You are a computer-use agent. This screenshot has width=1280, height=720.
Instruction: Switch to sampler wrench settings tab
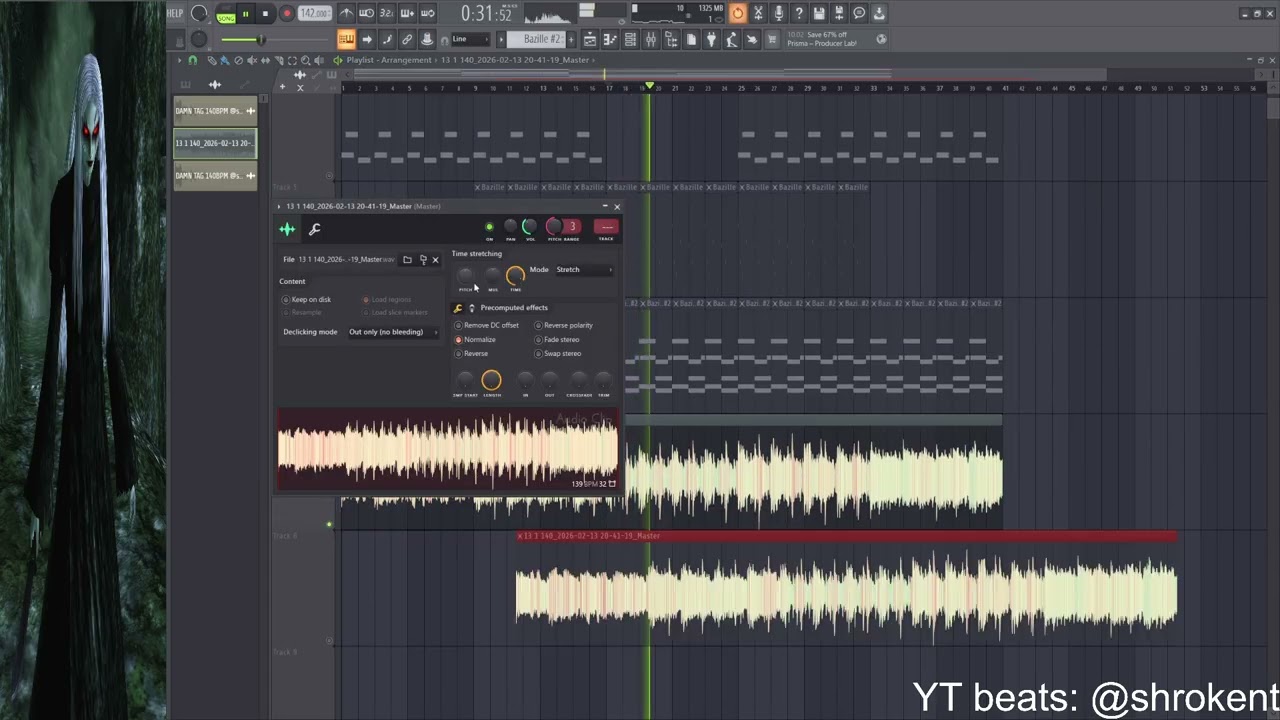(314, 229)
